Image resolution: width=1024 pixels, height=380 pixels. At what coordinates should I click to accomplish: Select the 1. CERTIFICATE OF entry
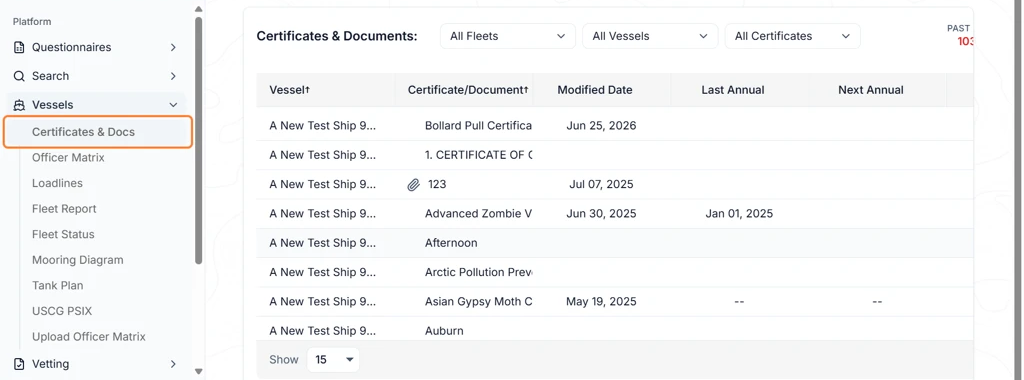(x=478, y=155)
